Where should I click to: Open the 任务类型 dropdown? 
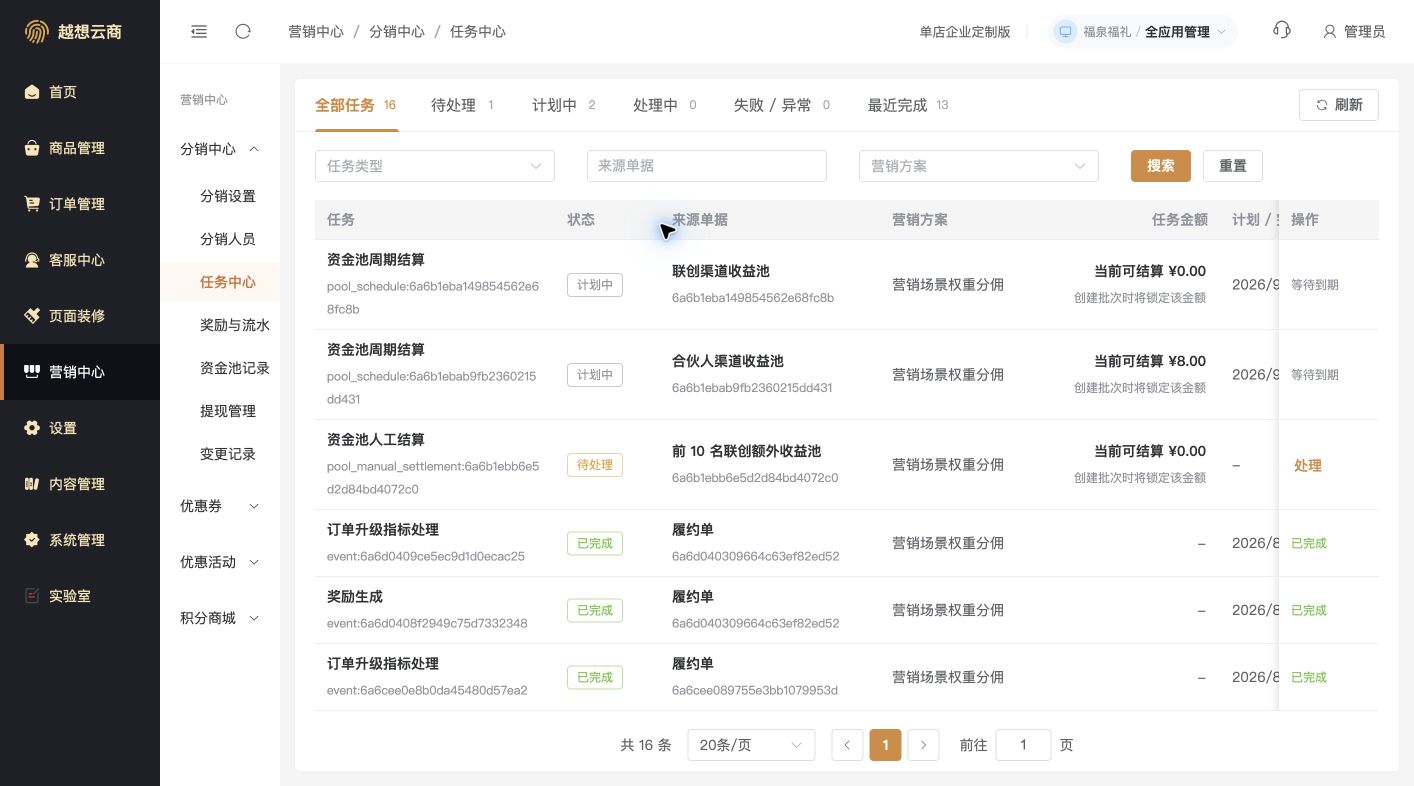point(435,166)
